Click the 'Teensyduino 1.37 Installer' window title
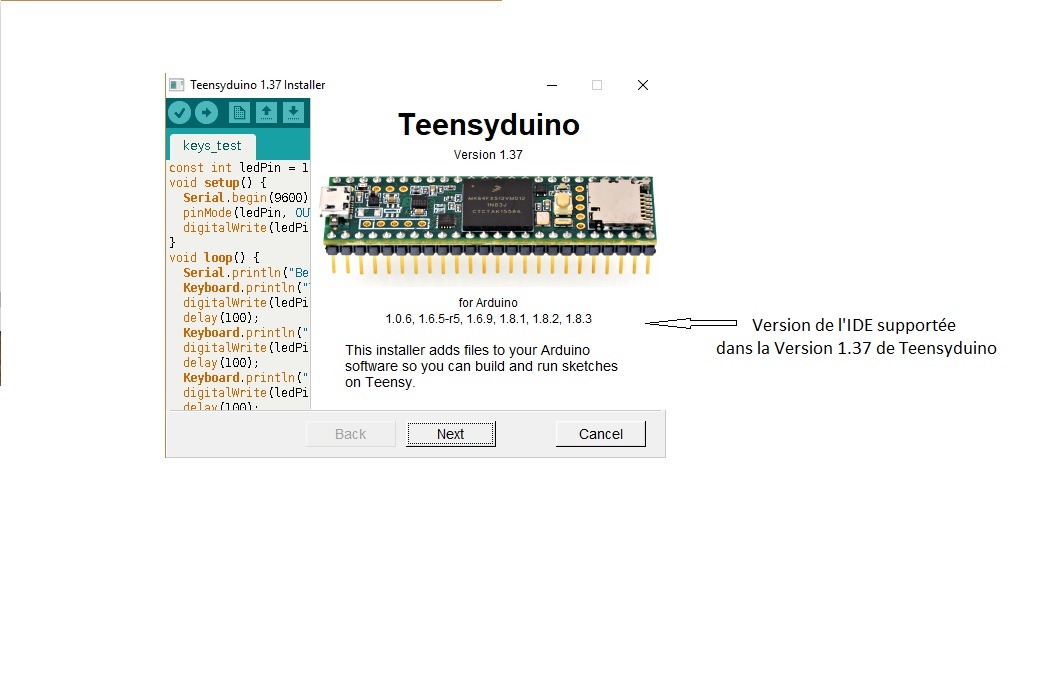 click(257, 85)
